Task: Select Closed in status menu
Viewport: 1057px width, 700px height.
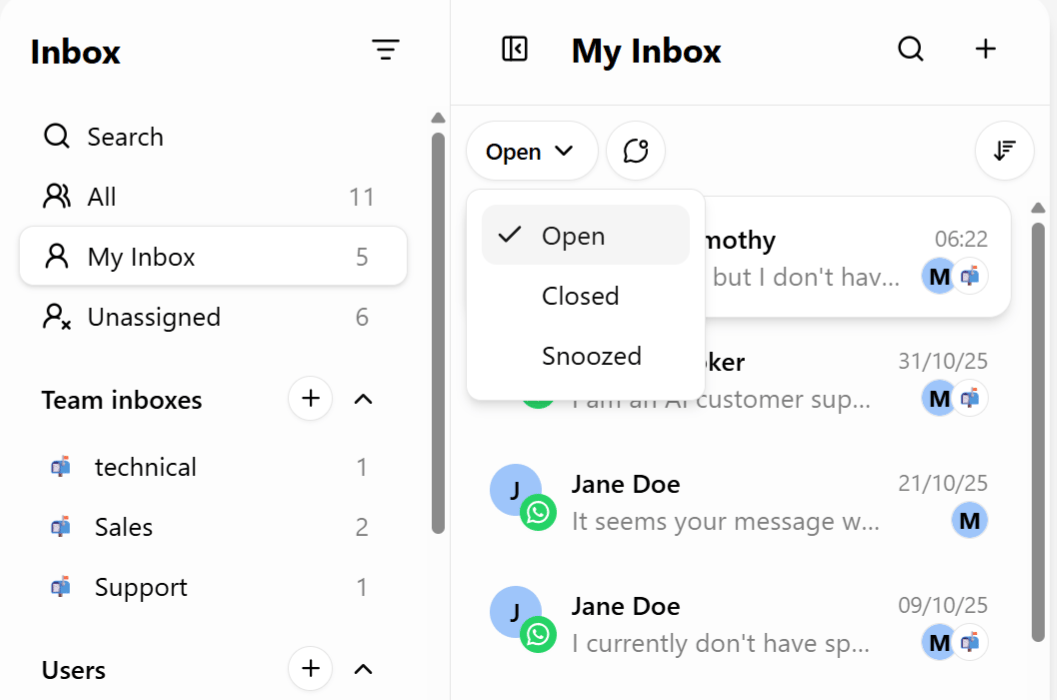Action: (585, 295)
